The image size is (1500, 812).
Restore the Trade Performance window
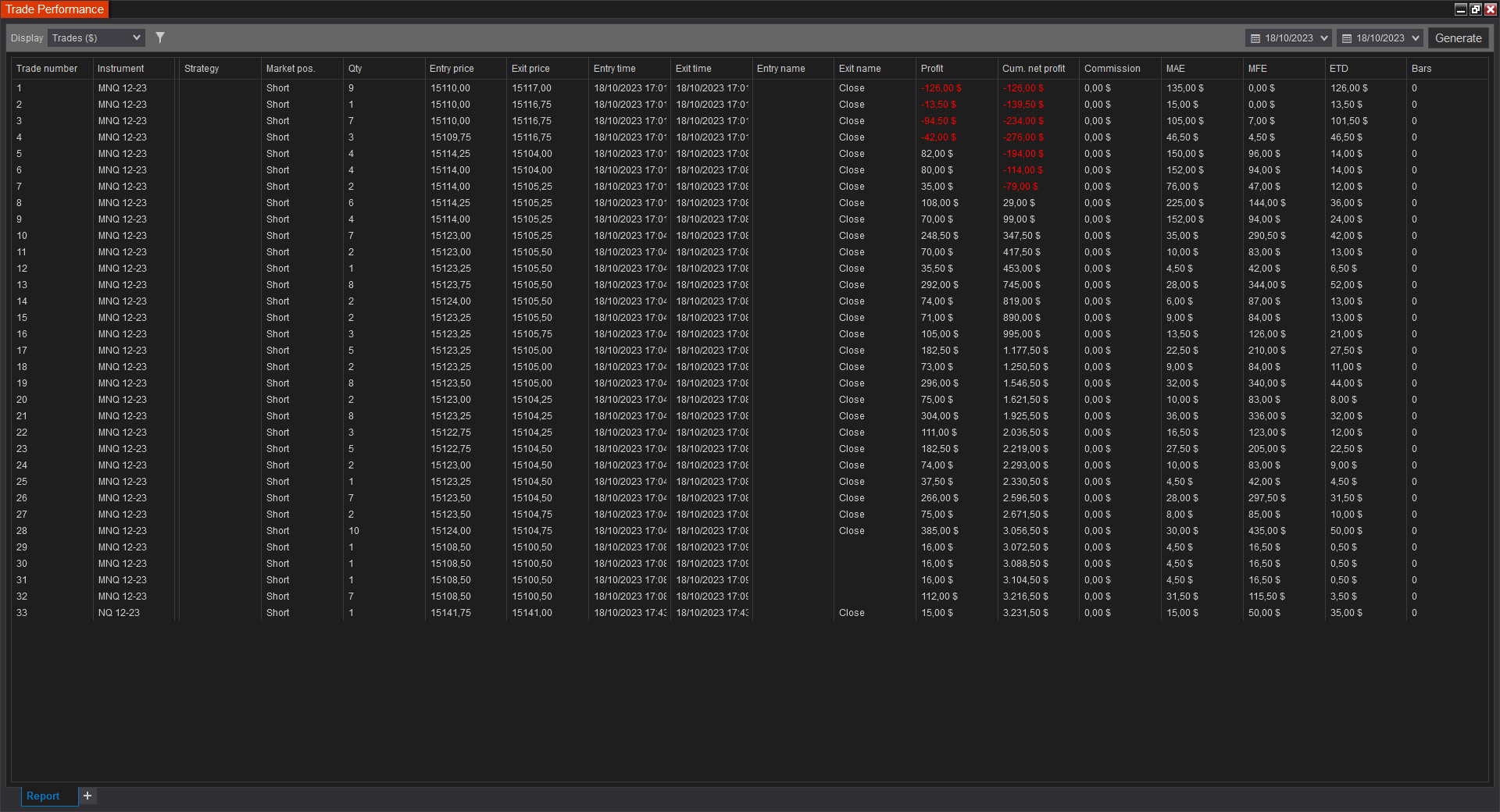coord(1475,9)
